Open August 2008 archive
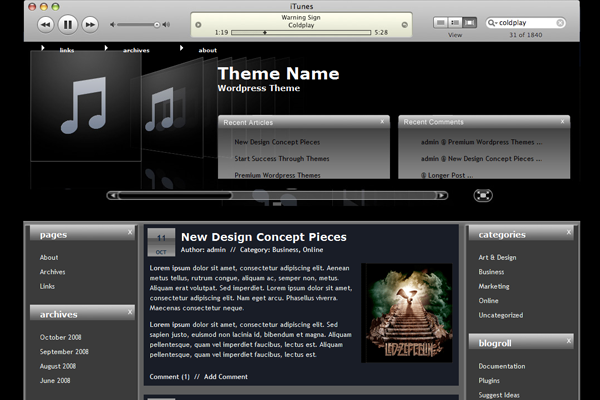This screenshot has width=600, height=400. pos(58,366)
